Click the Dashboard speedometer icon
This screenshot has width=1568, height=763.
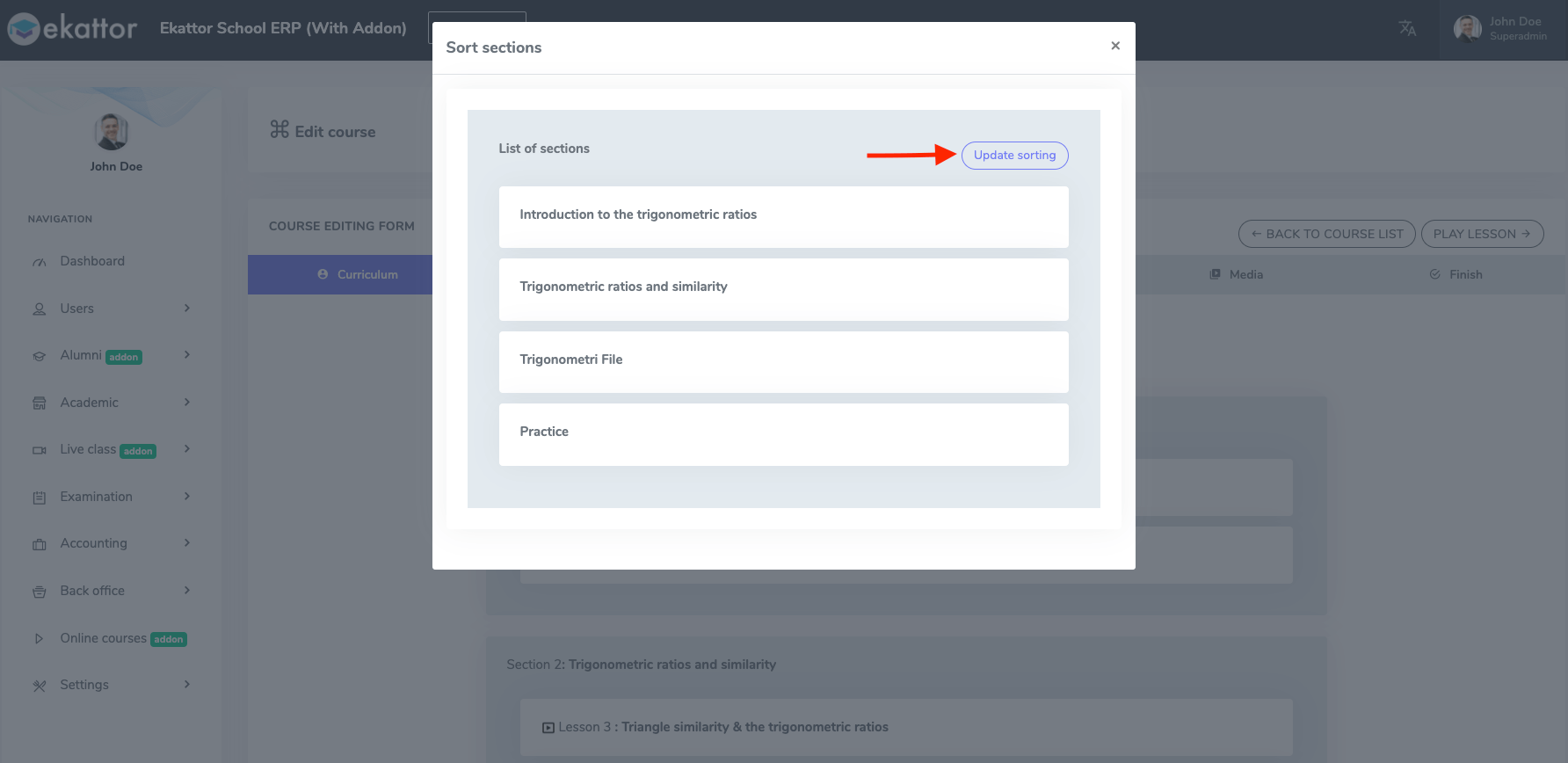[x=40, y=262]
